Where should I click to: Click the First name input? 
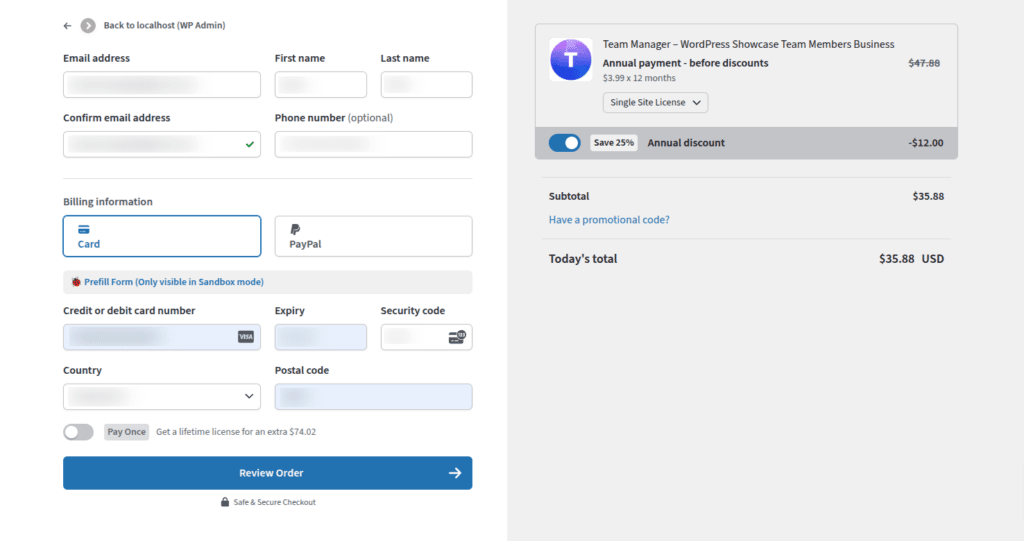321,85
